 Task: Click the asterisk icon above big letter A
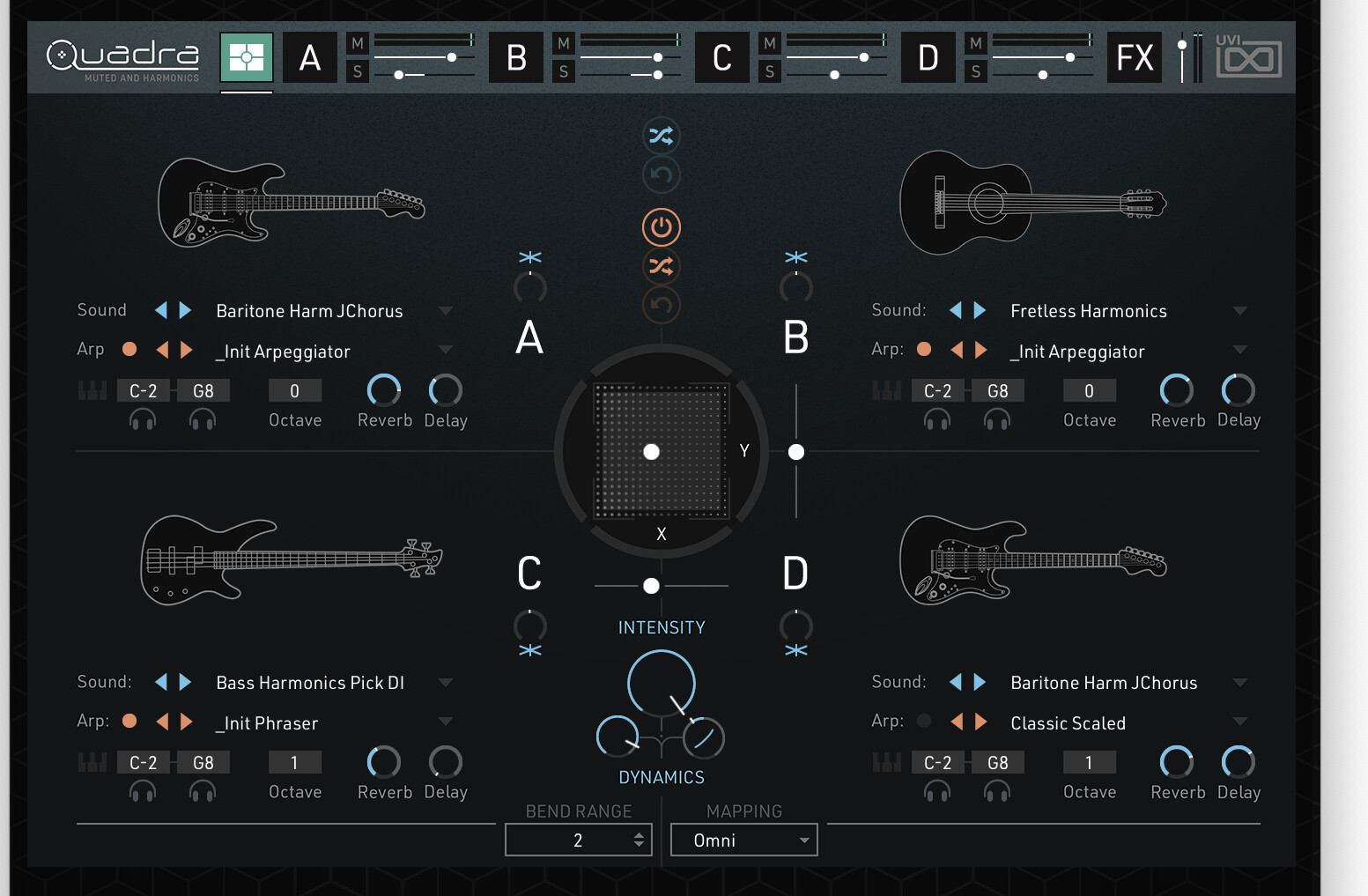[x=530, y=257]
